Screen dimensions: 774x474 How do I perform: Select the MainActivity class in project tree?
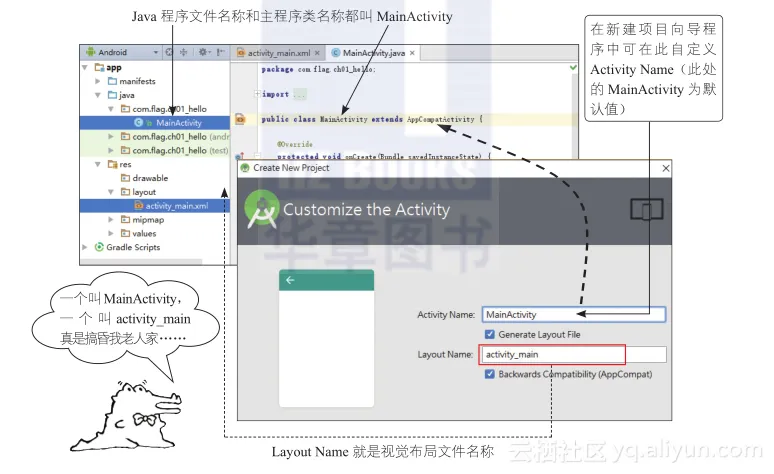tap(155, 122)
